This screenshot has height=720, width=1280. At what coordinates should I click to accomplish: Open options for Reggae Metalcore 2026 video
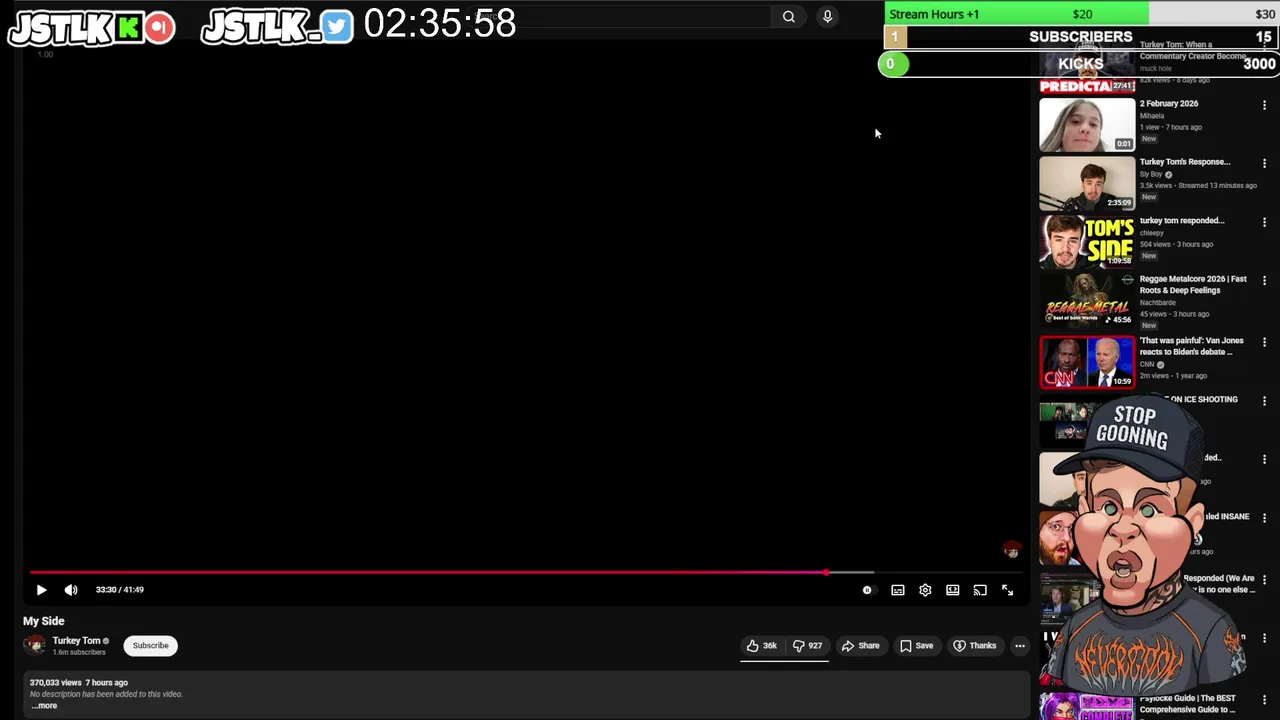pos(1264,282)
